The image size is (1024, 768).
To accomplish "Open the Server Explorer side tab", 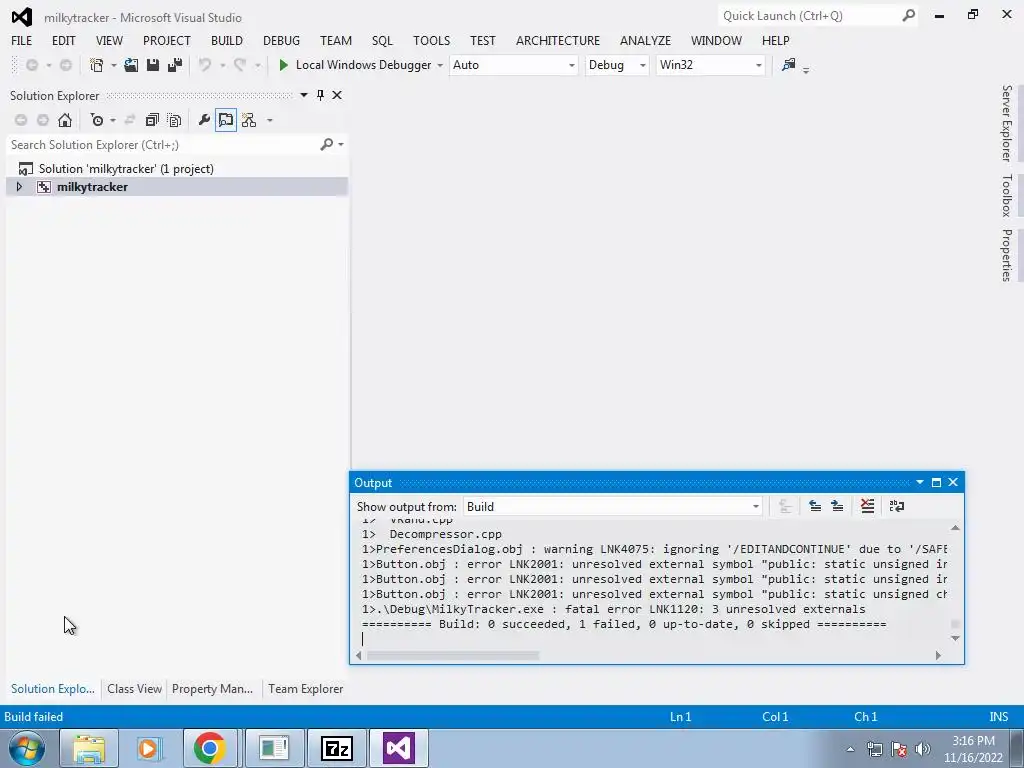I will [1007, 123].
